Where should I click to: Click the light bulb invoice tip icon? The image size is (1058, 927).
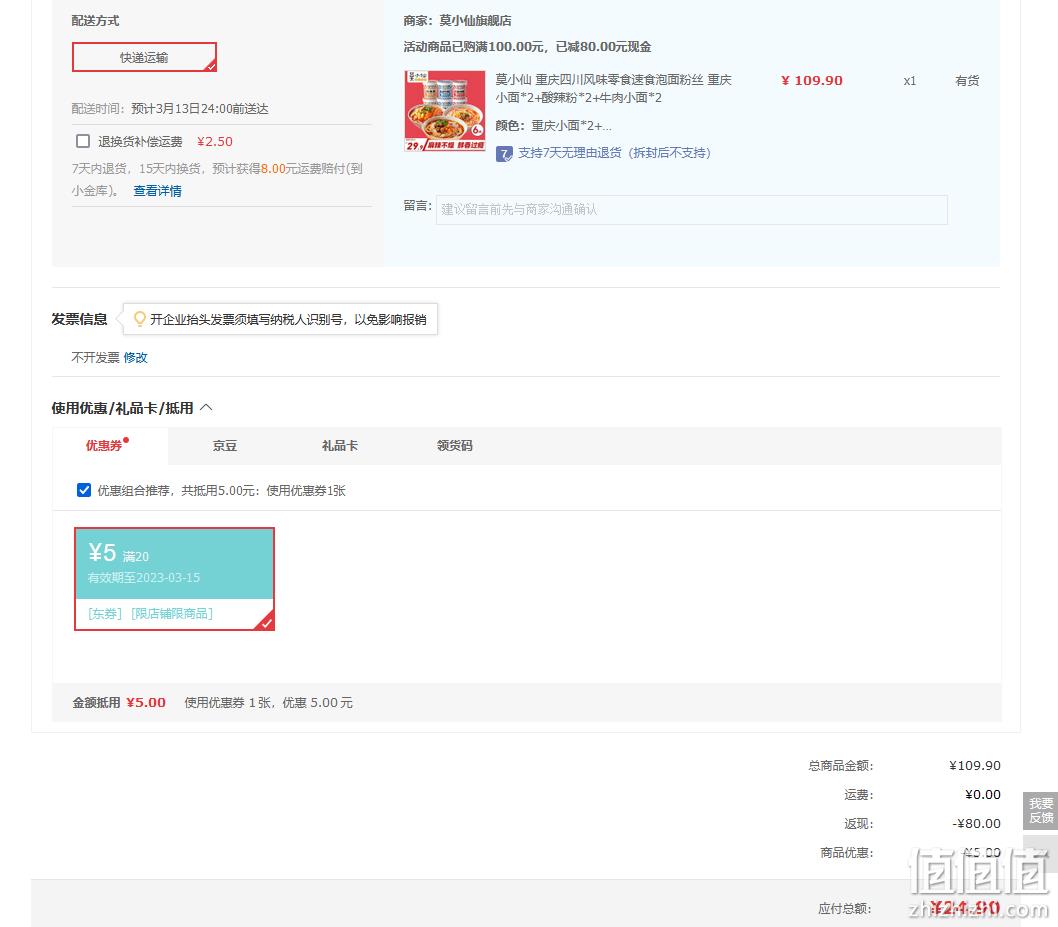click(140, 318)
